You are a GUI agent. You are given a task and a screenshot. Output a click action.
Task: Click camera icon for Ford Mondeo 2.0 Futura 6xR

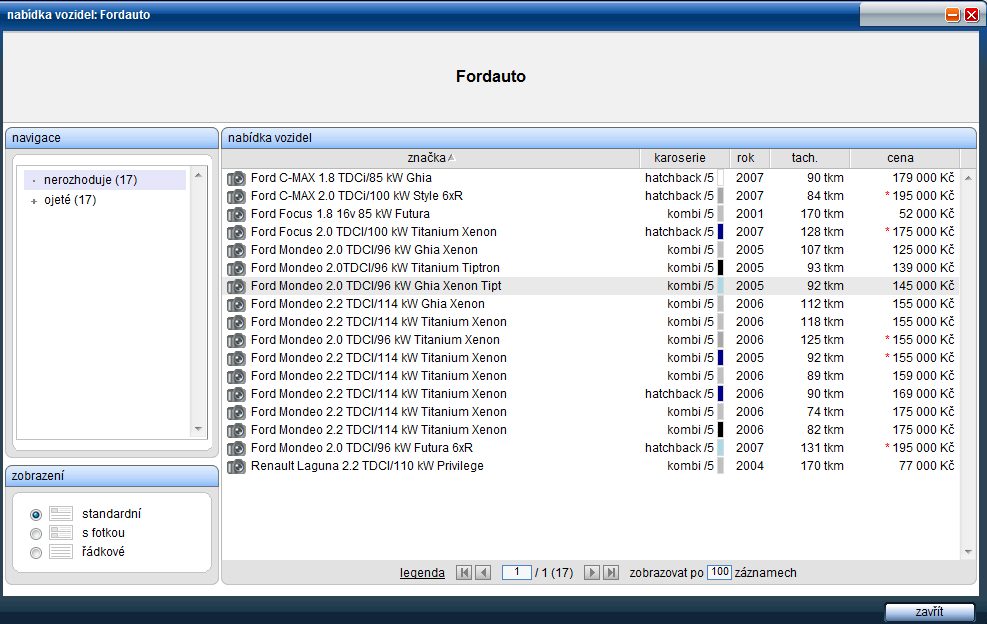click(x=236, y=448)
